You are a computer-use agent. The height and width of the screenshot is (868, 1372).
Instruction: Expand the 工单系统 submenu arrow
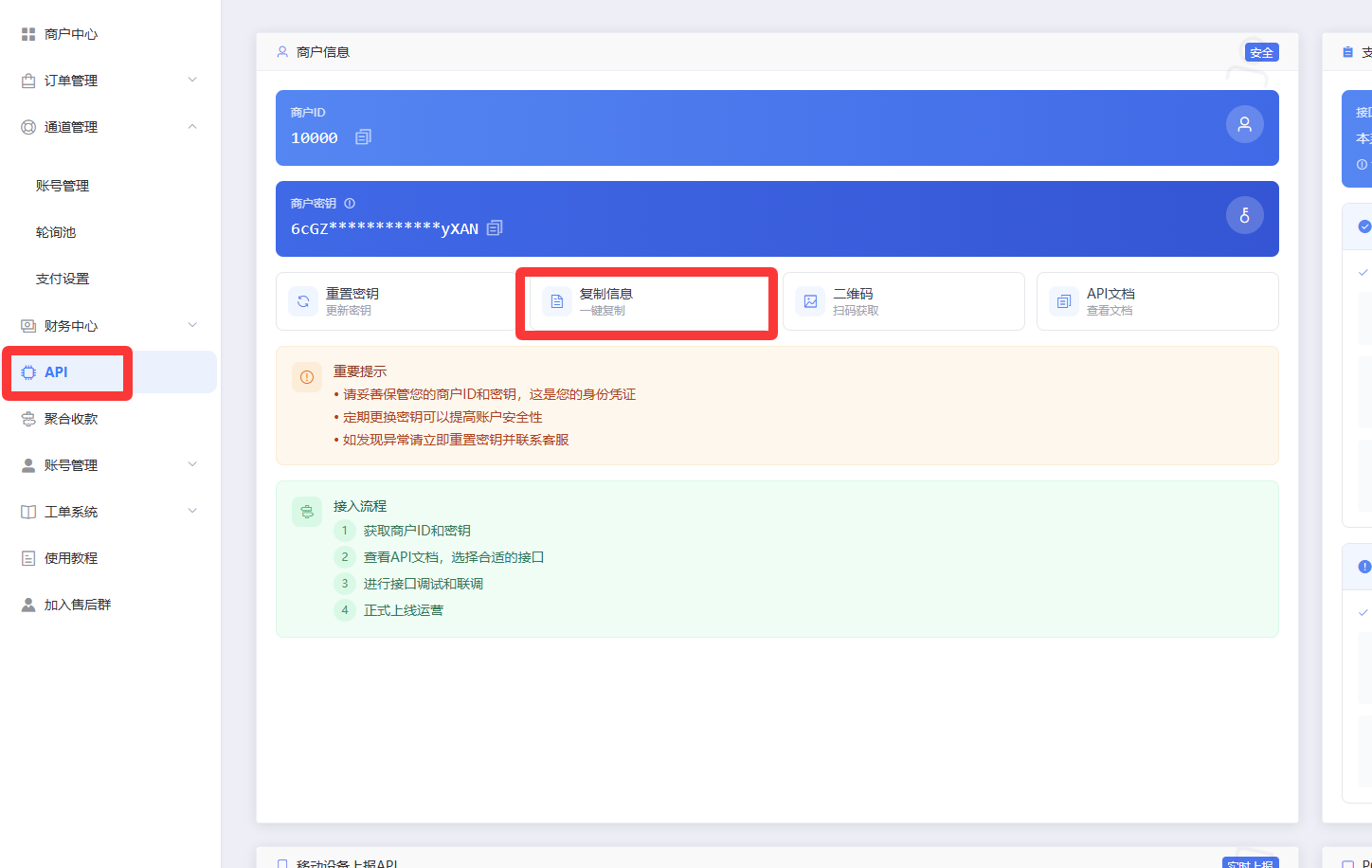(x=192, y=511)
